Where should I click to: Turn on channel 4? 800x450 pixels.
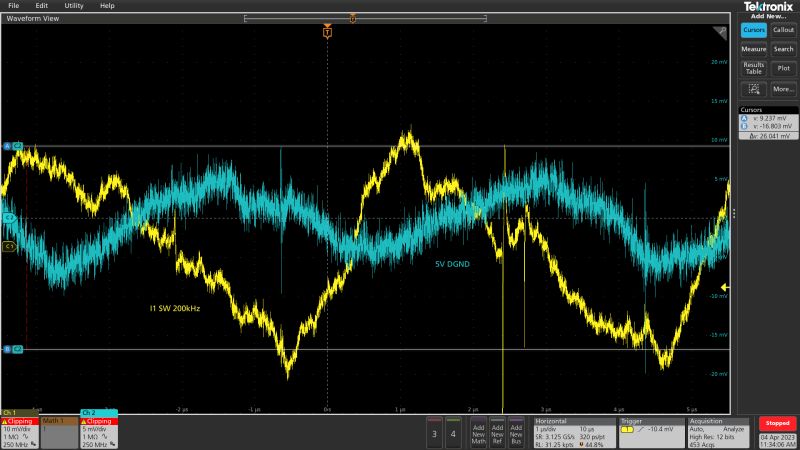[453, 433]
